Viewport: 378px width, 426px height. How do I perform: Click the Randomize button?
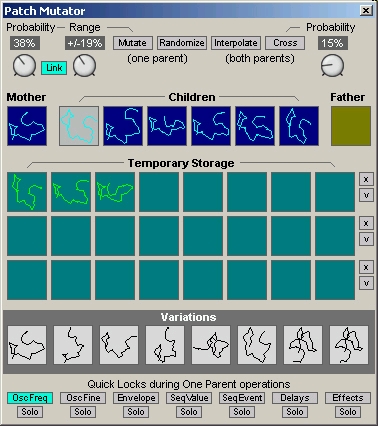182,43
